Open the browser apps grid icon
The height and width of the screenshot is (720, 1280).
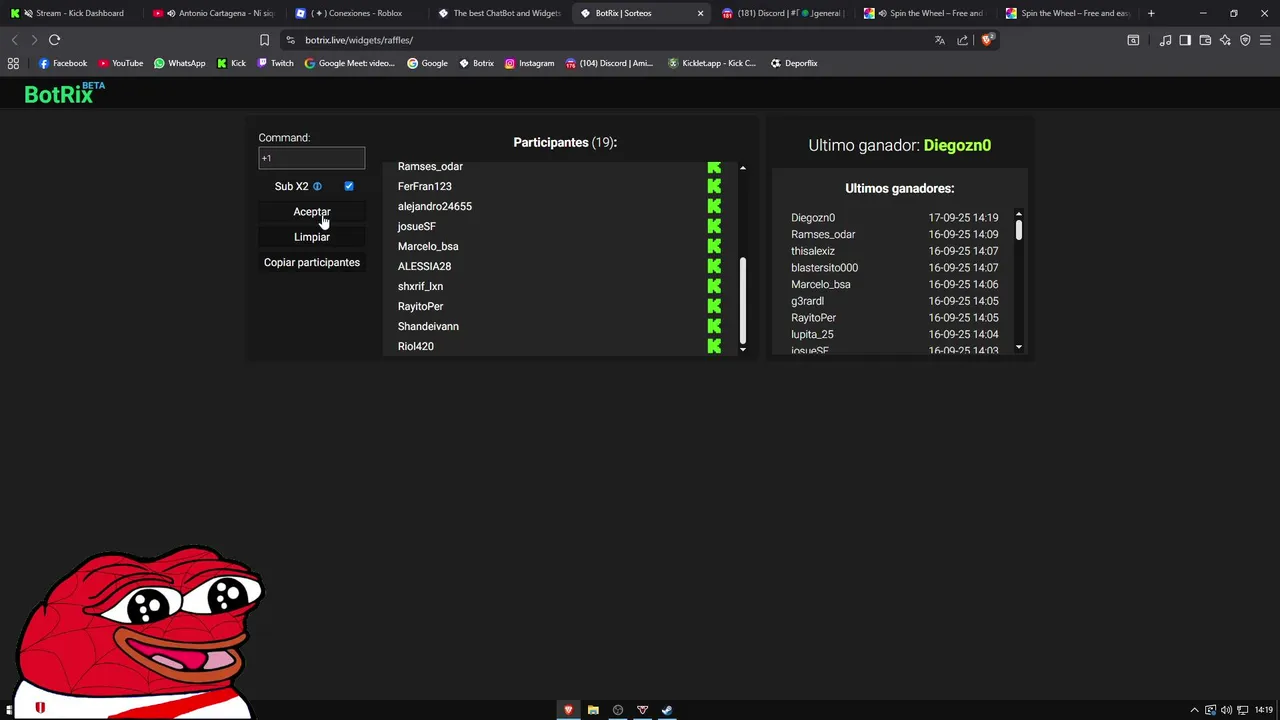point(13,63)
